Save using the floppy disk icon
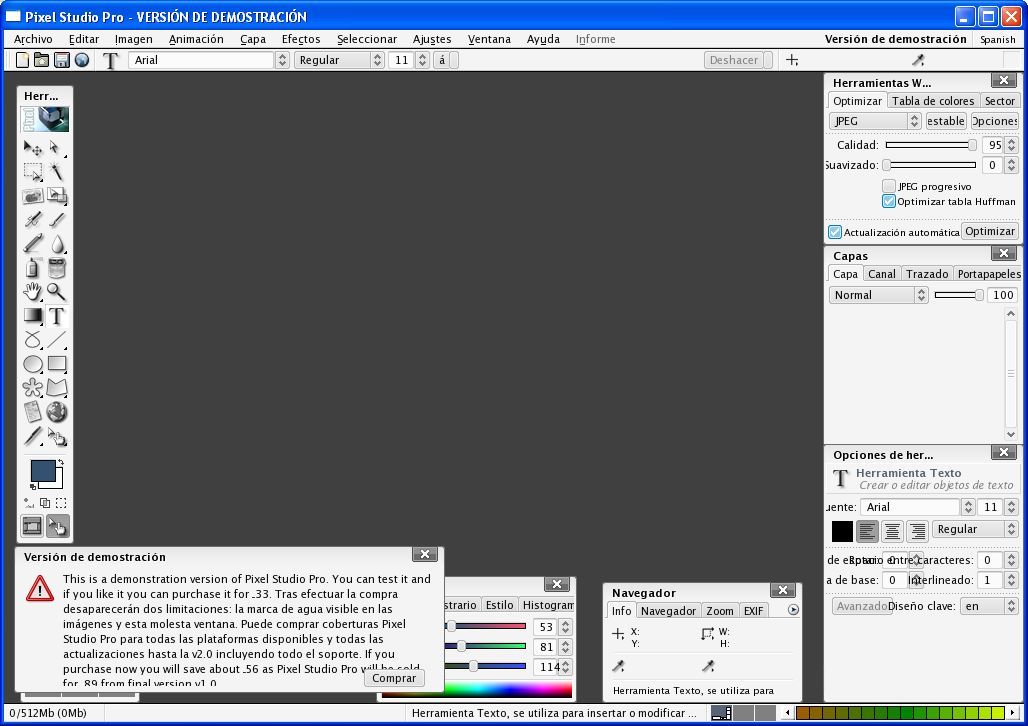 62,60
